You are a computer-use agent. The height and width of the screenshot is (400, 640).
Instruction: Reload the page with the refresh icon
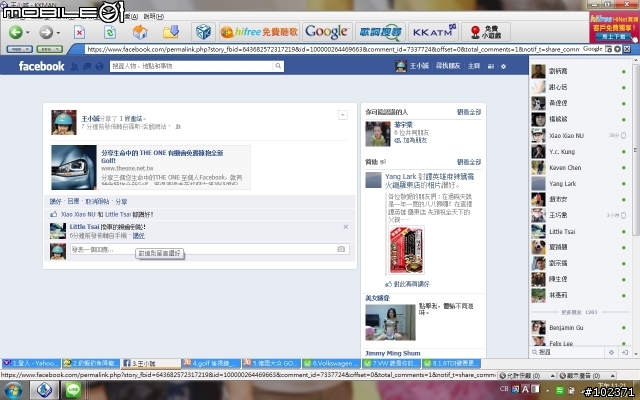click(x=109, y=32)
